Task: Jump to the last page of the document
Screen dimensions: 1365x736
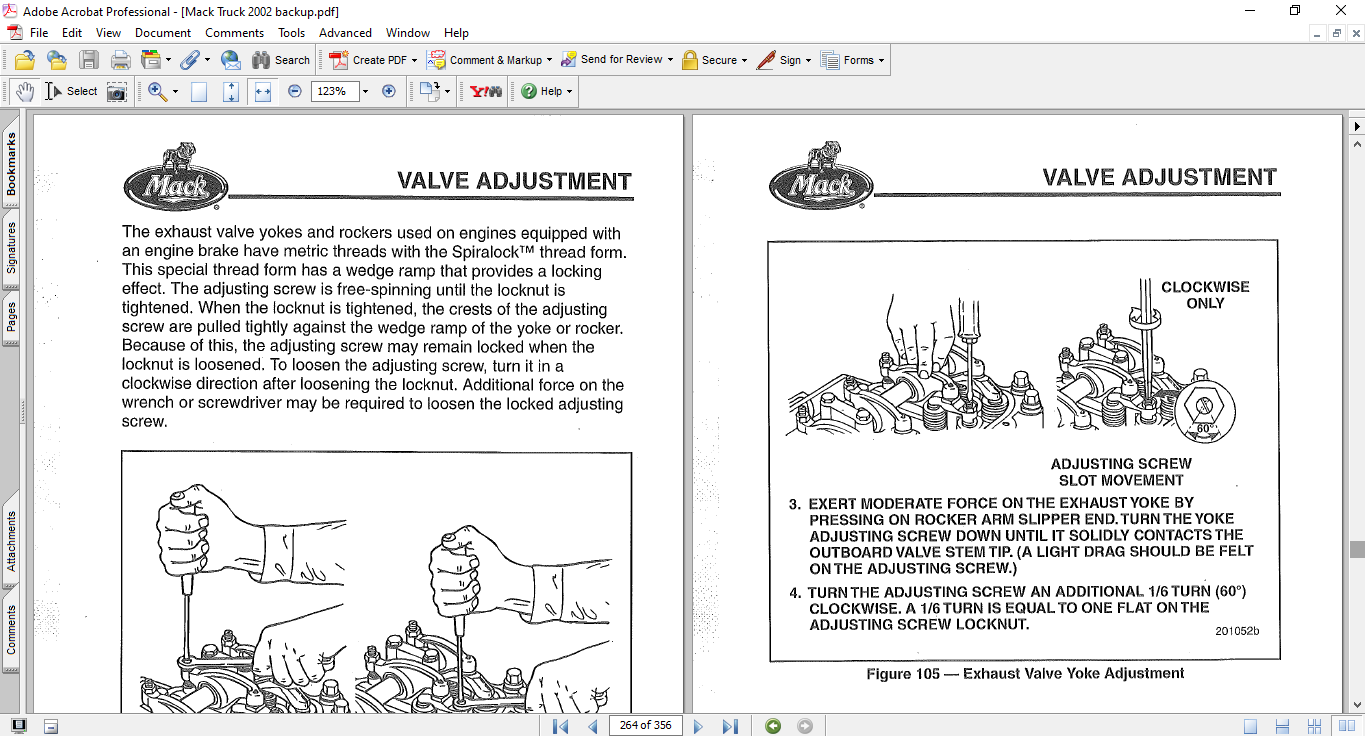Action: point(730,726)
